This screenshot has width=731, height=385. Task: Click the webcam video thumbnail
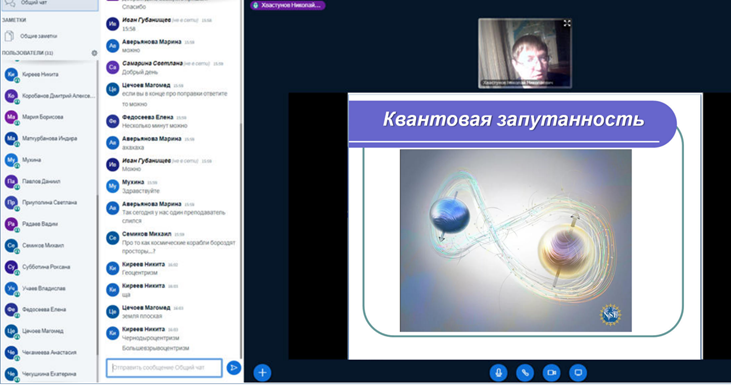[525, 53]
